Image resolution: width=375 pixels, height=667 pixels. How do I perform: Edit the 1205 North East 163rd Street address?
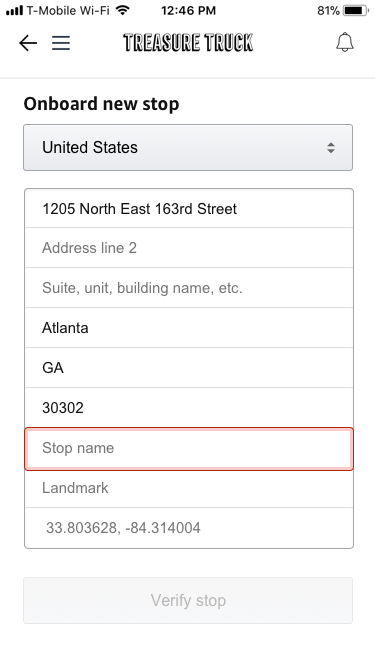point(189,208)
